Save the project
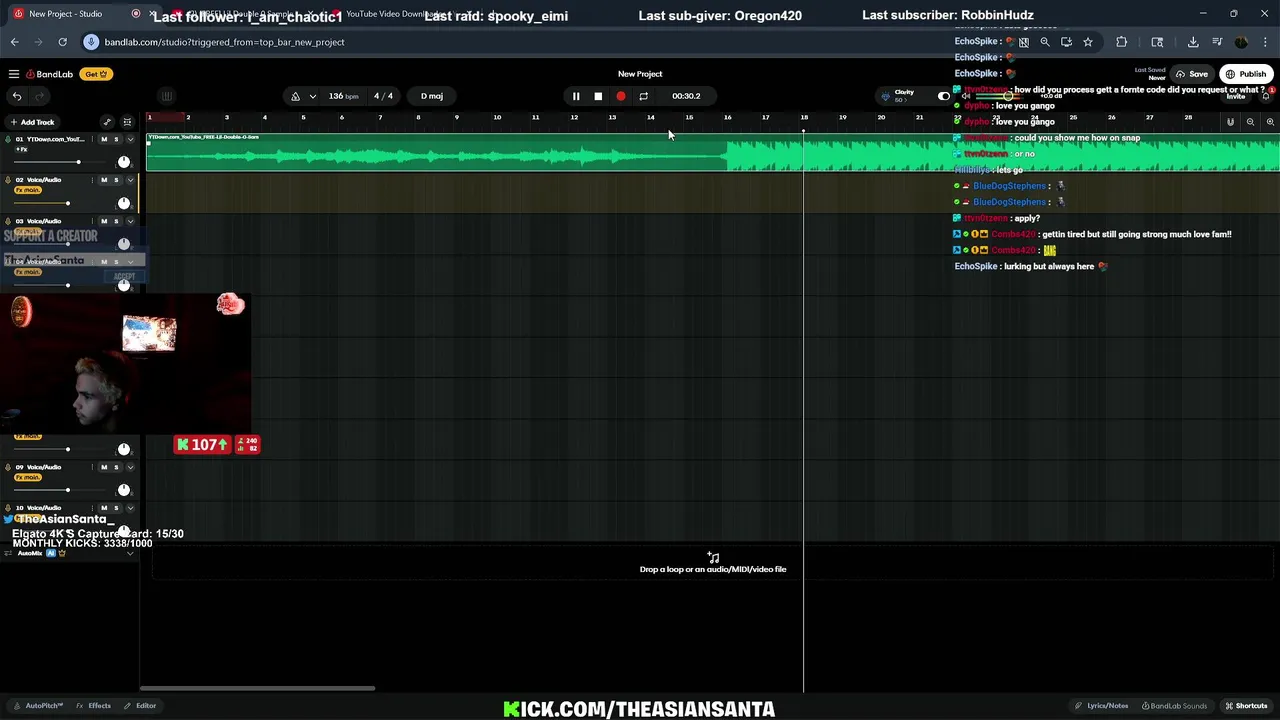Image resolution: width=1280 pixels, height=720 pixels. pos(1192,74)
